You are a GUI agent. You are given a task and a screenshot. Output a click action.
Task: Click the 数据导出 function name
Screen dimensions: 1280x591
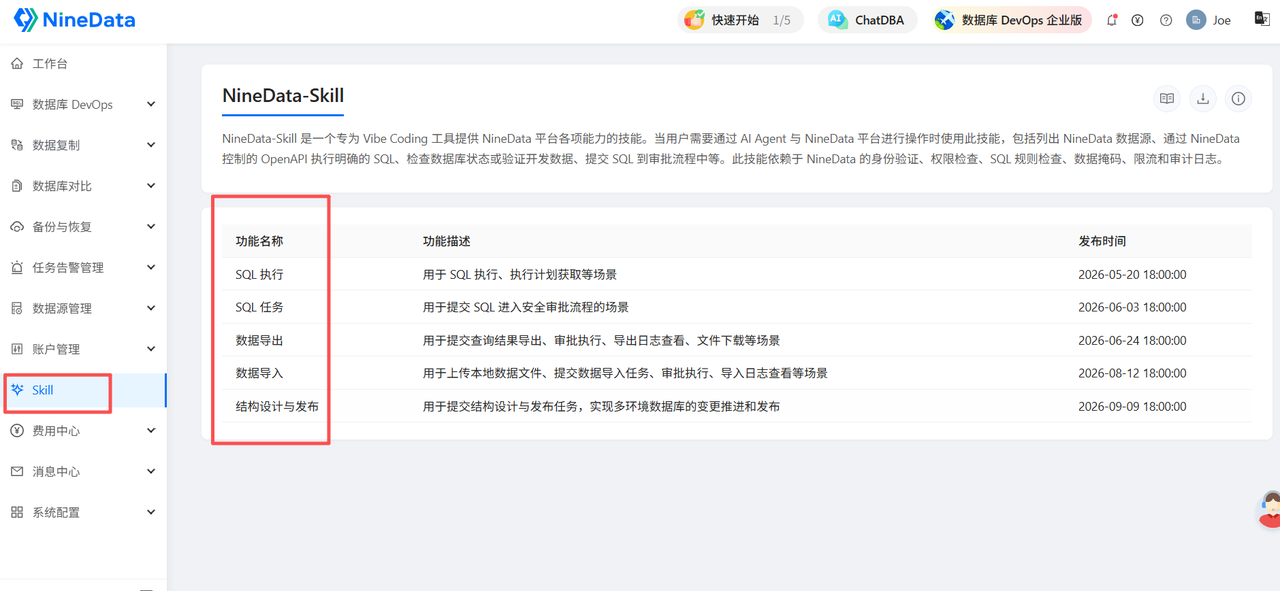259,340
